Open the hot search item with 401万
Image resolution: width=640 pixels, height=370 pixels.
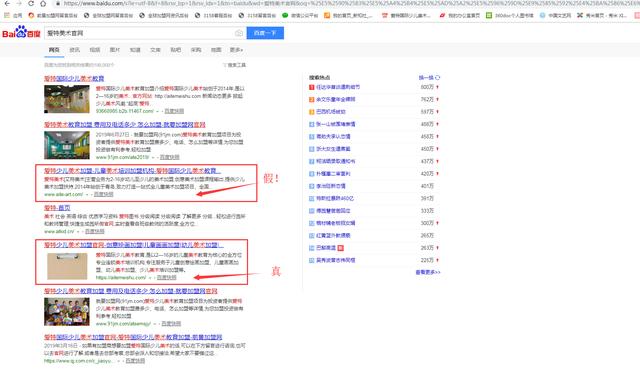(331, 186)
